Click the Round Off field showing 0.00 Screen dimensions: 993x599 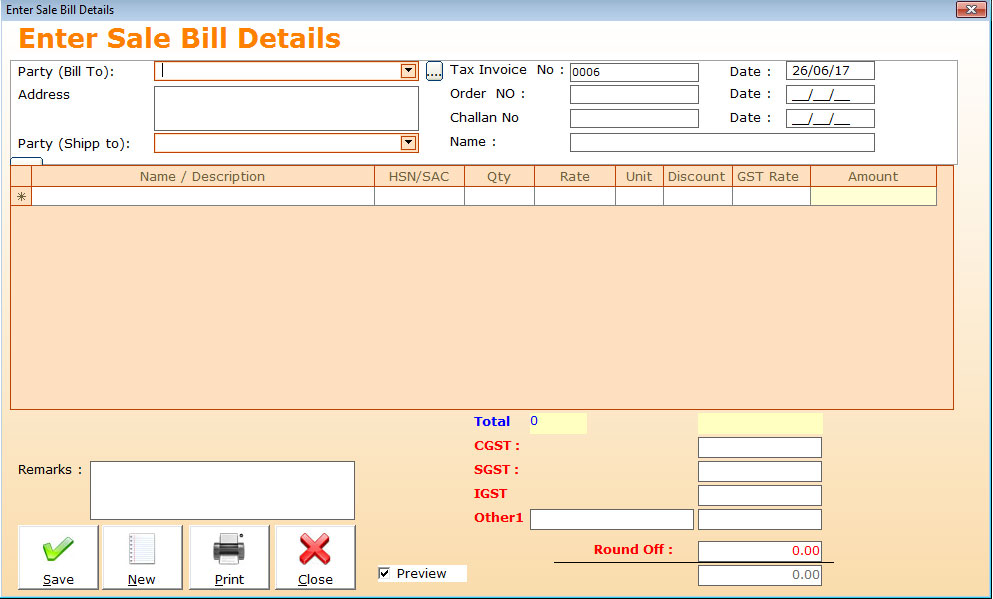point(760,551)
